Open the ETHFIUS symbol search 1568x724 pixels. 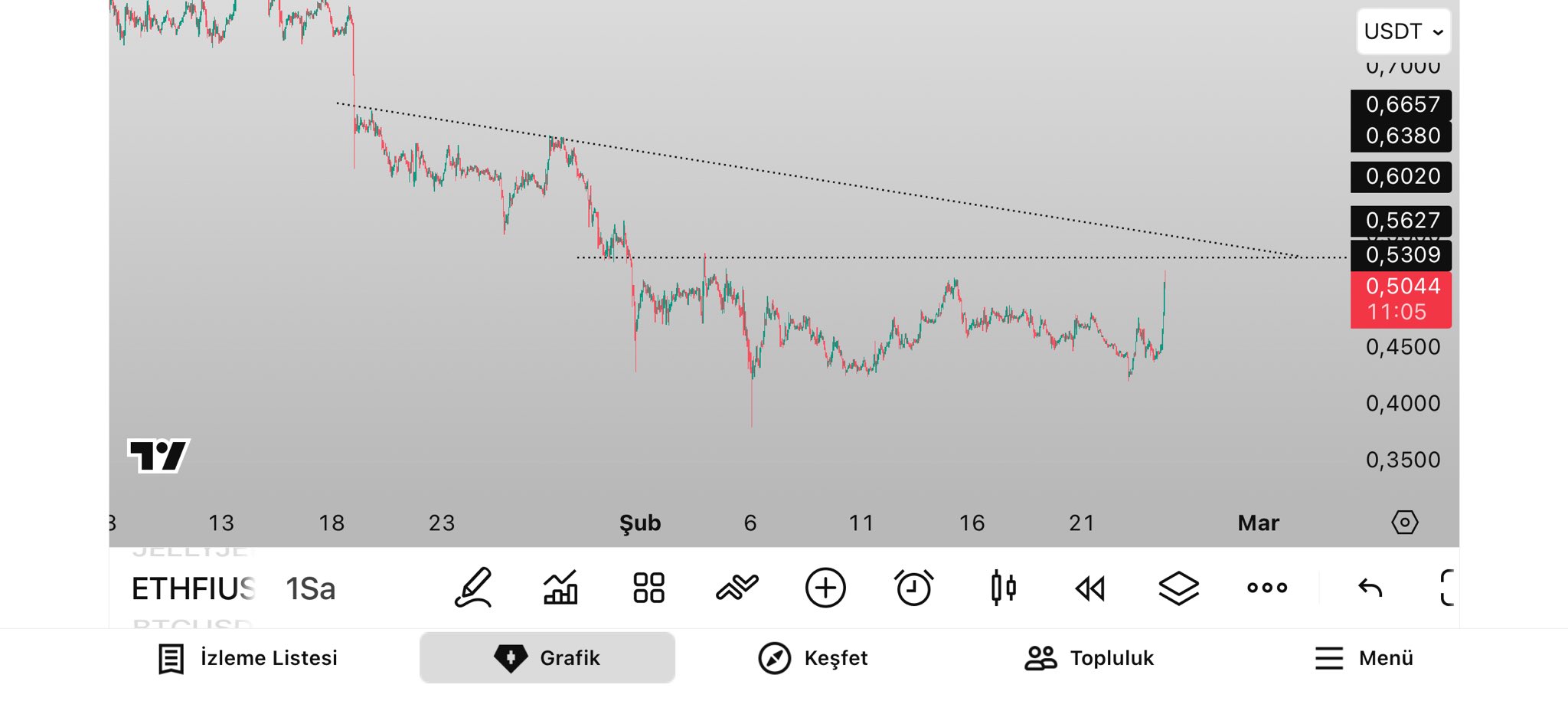tap(193, 589)
